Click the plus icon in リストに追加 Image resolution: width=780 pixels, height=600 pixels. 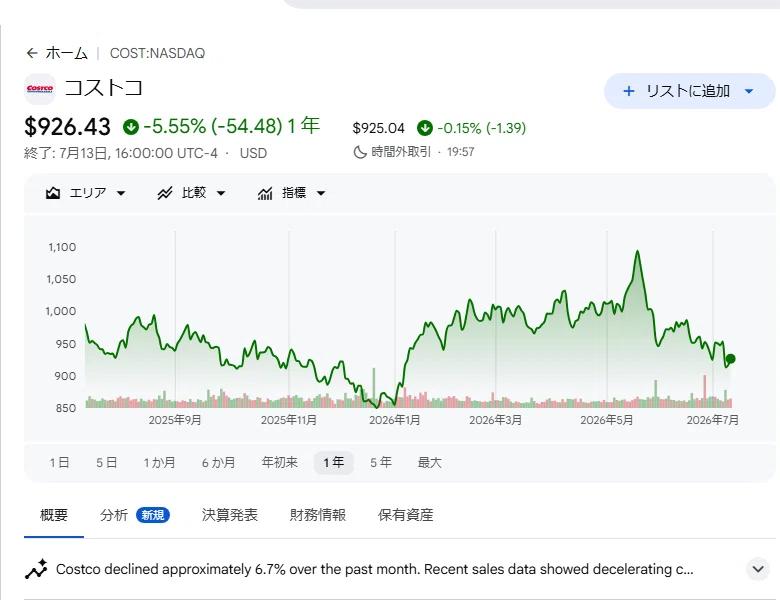click(x=629, y=91)
